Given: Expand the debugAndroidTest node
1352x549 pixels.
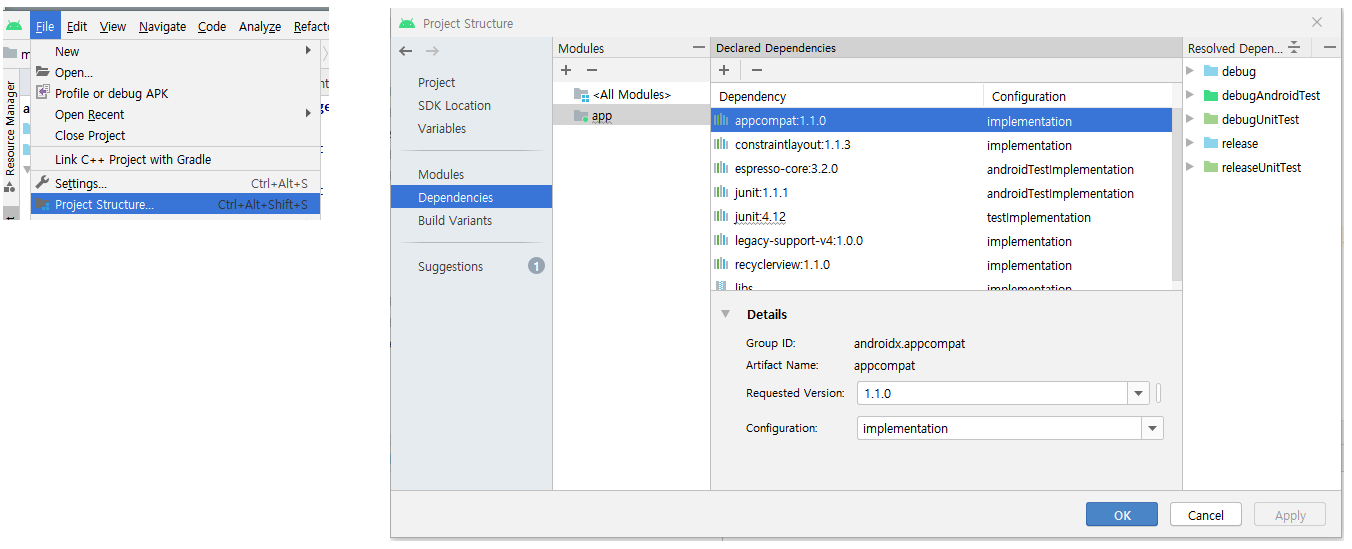Looking at the screenshot, I should coord(1190,95).
